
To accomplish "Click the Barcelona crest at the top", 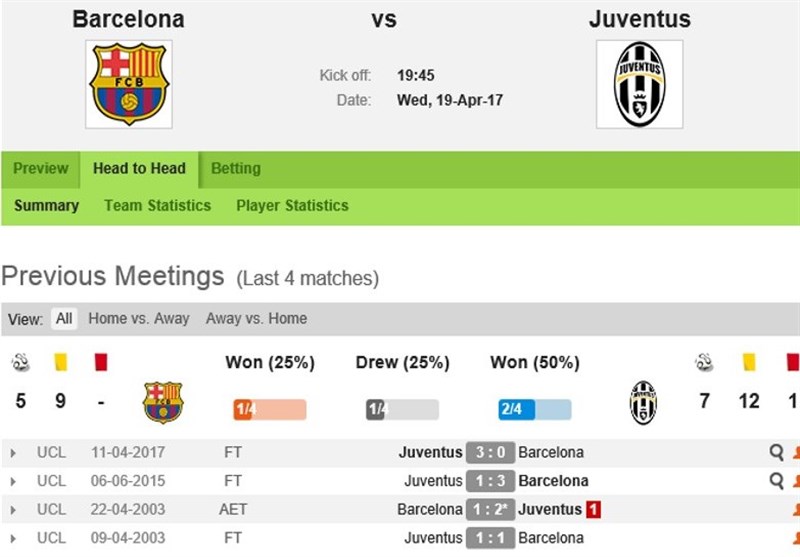I will pyautogui.click(x=128, y=84).
